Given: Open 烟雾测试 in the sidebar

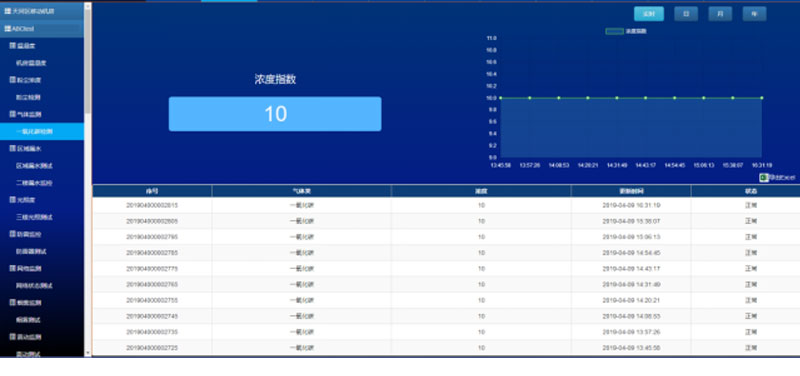Looking at the screenshot, I should 29,319.
